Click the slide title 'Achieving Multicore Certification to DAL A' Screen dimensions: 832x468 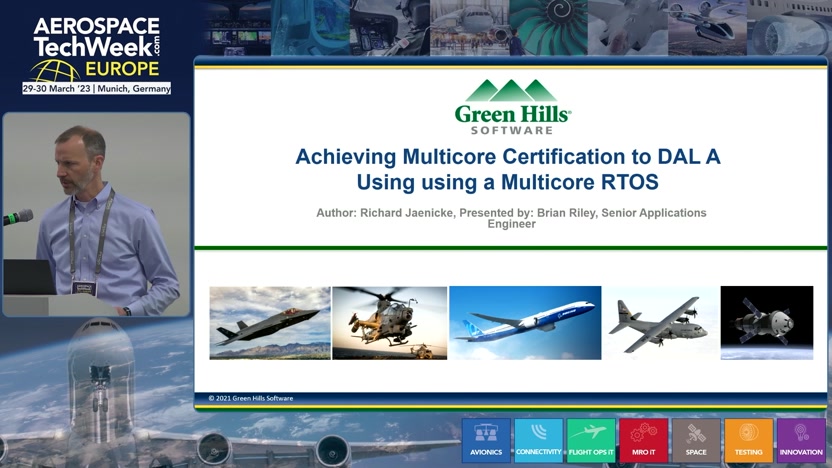tap(508, 157)
